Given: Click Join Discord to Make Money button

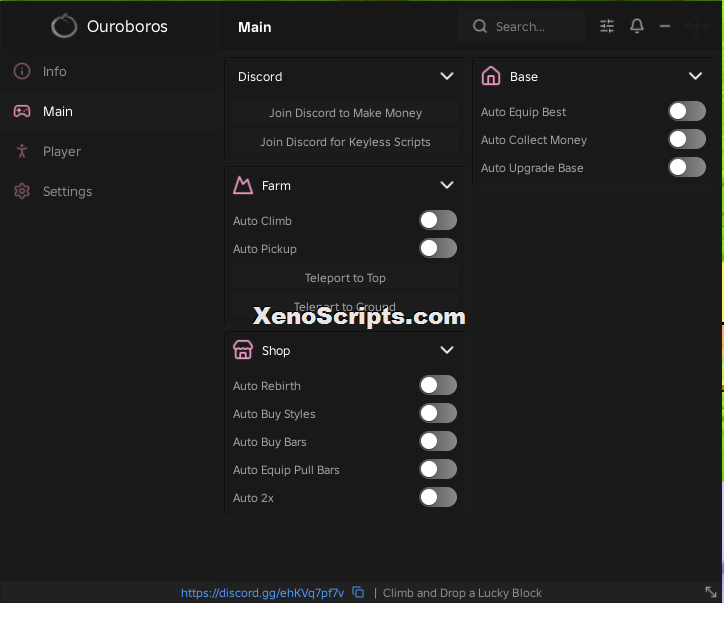Looking at the screenshot, I should tap(345, 113).
